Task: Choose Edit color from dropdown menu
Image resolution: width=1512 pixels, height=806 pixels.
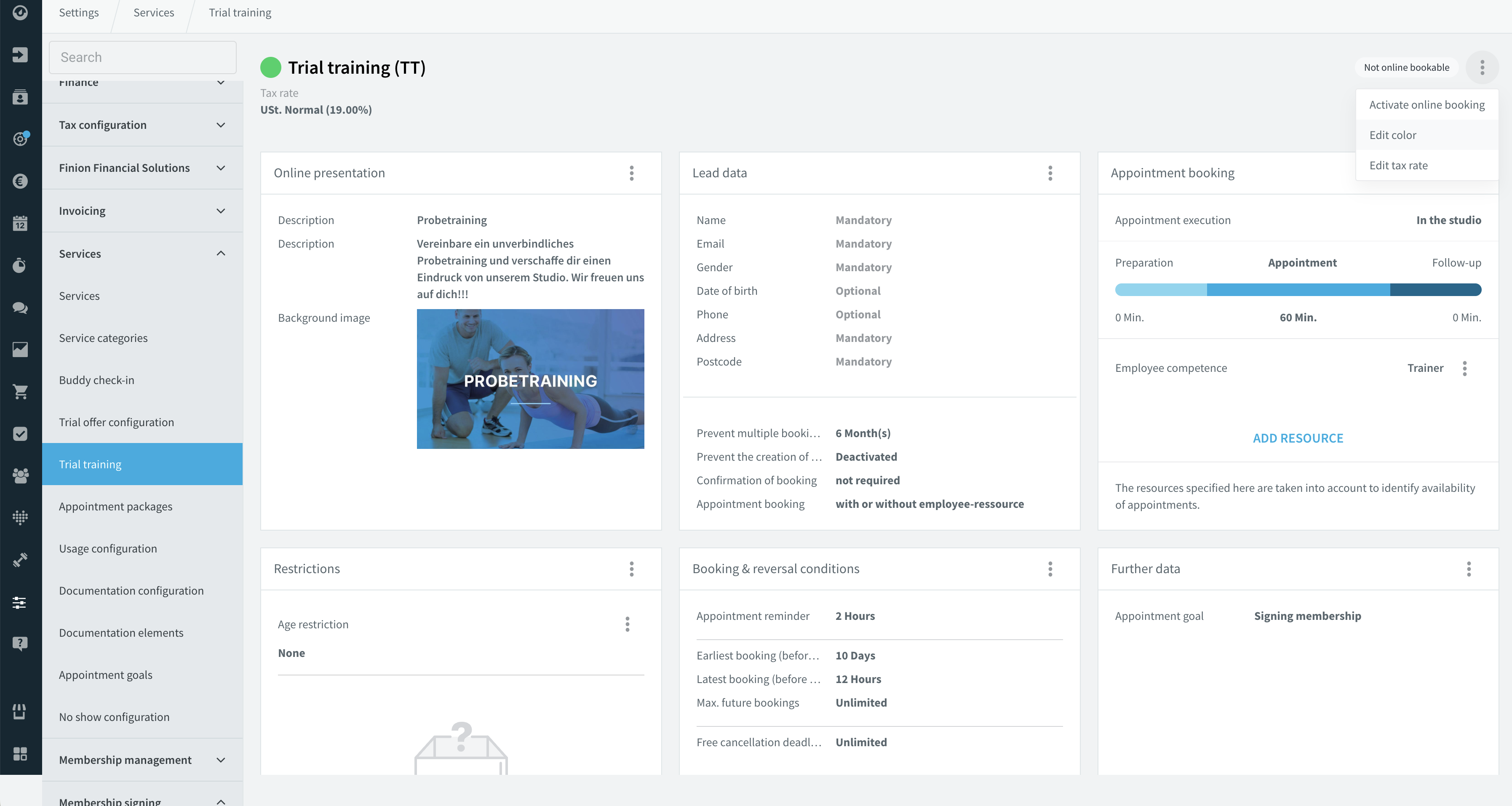Action: (x=1427, y=135)
